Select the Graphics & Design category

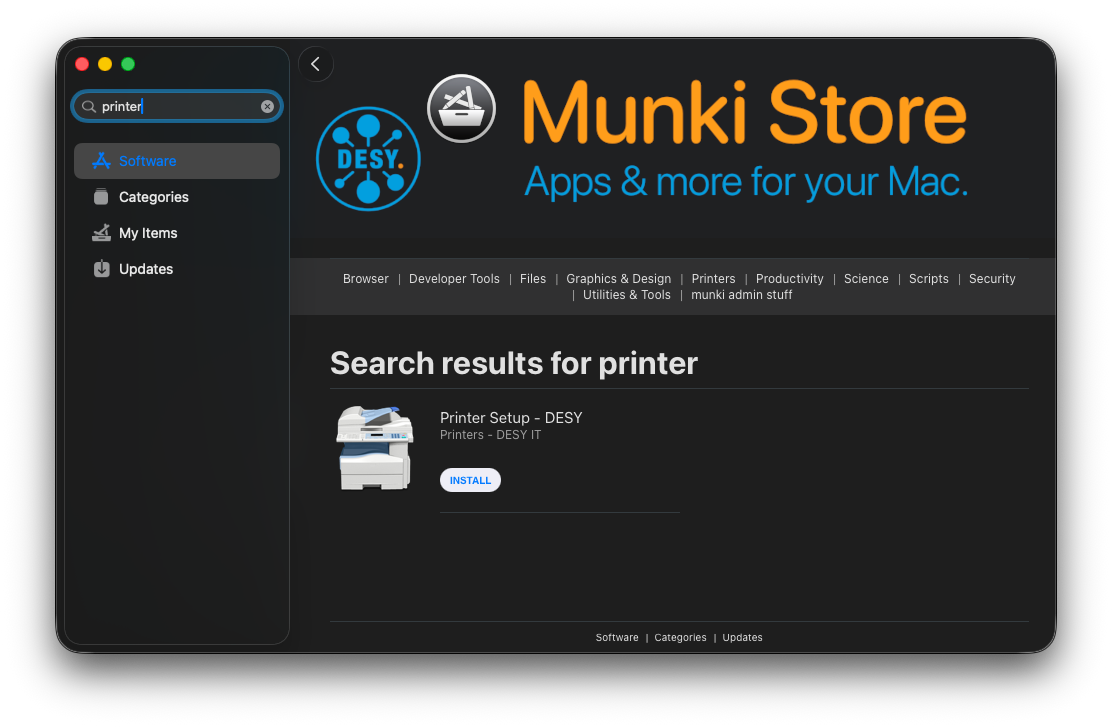point(618,279)
